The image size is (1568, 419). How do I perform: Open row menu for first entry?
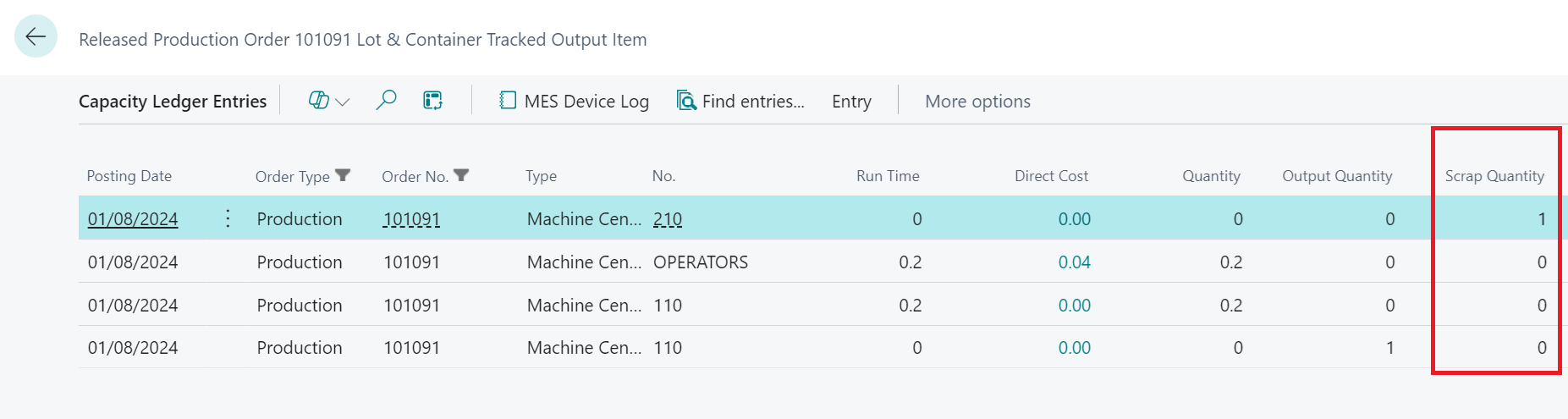pyautogui.click(x=228, y=218)
